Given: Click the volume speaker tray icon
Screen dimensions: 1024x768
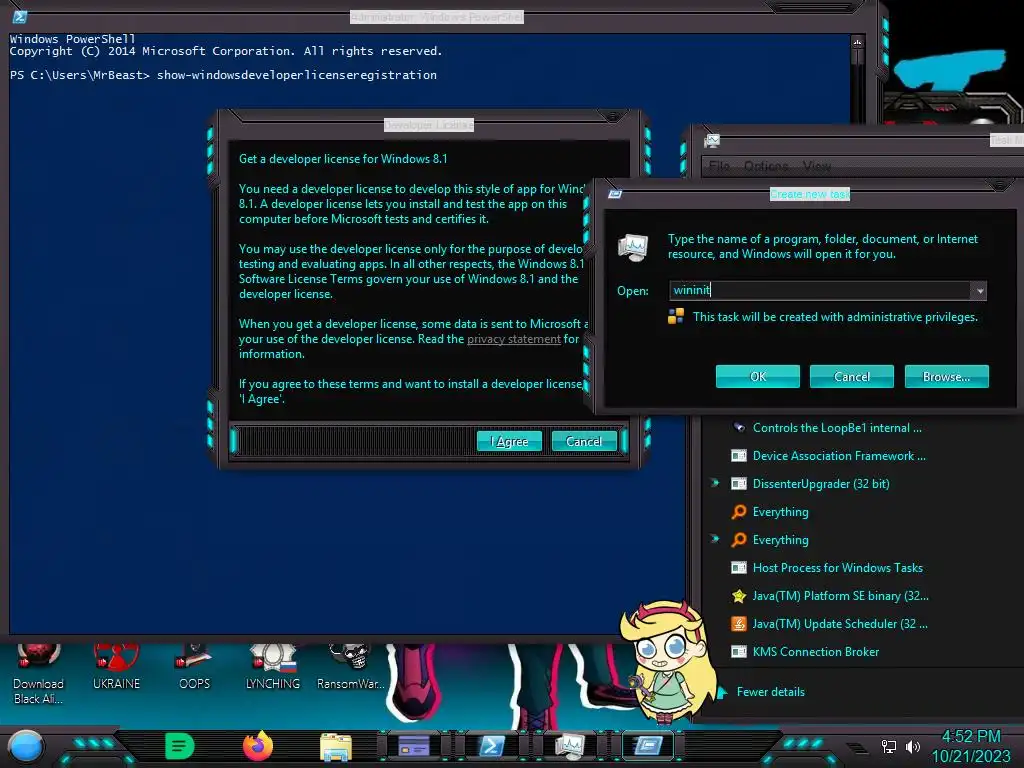Looking at the screenshot, I should (912, 746).
